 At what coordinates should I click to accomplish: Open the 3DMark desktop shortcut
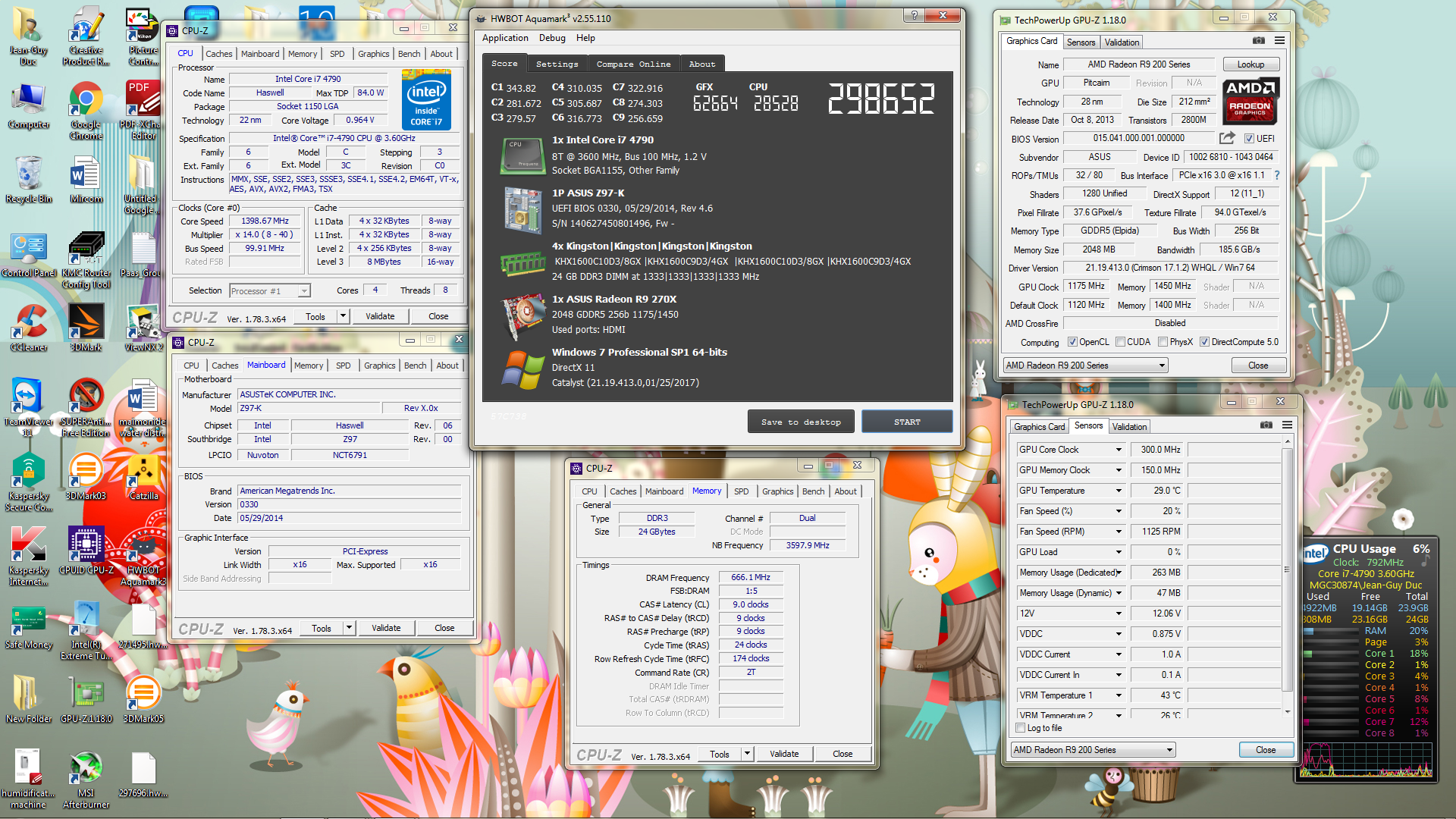coord(86,328)
